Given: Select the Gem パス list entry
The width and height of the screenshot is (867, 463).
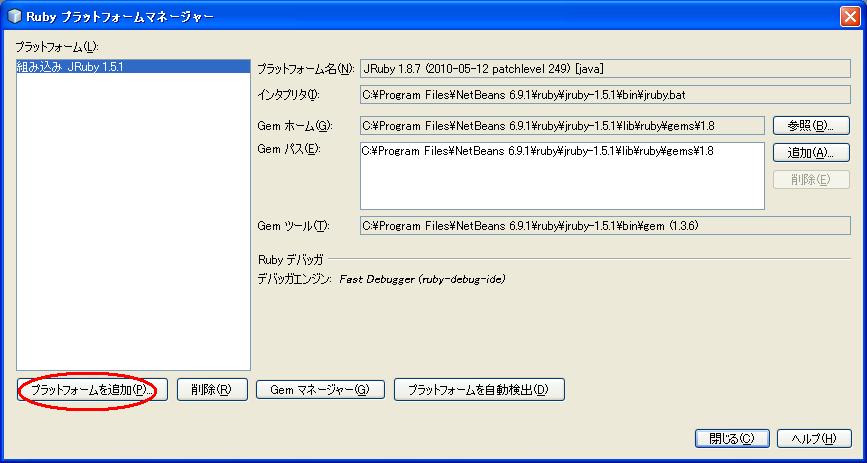Looking at the screenshot, I should [562, 150].
